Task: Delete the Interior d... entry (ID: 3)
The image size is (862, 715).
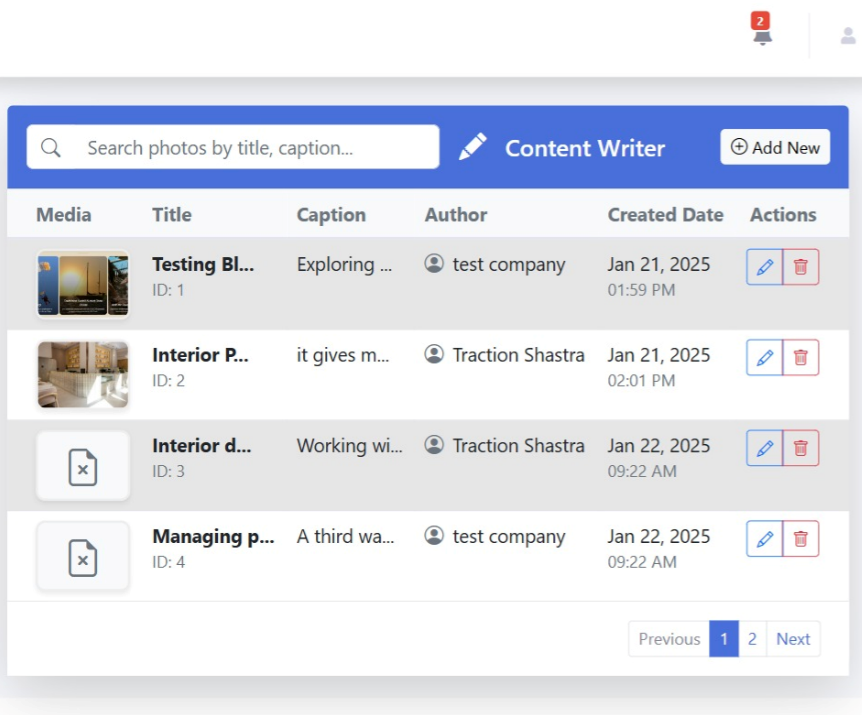Action: tap(800, 448)
